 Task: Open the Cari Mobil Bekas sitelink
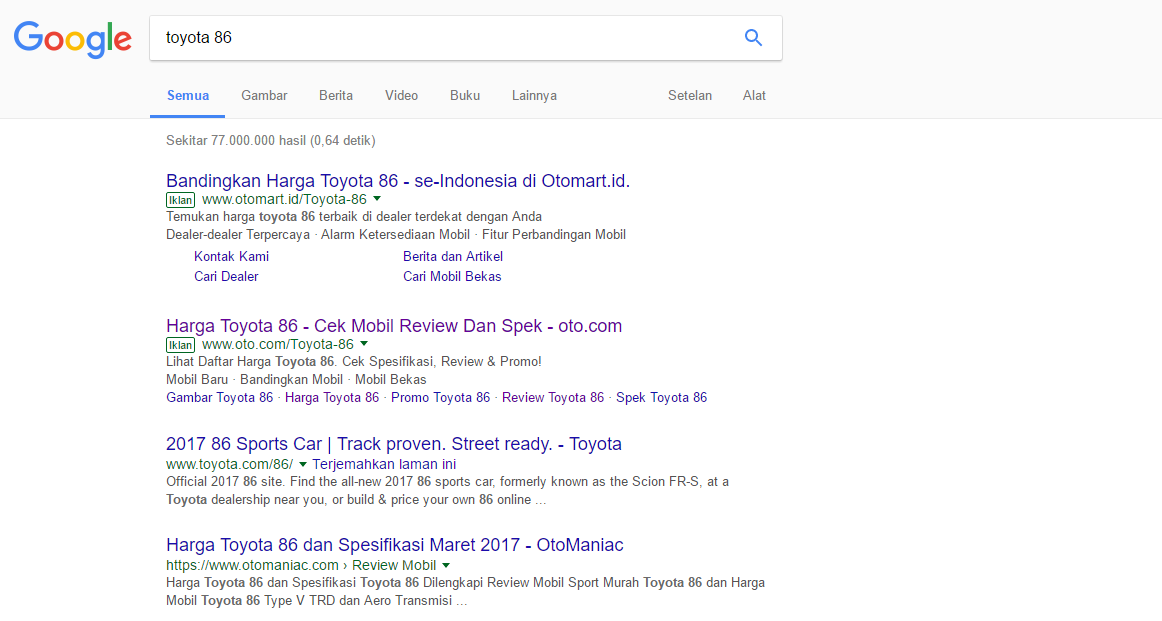[452, 276]
